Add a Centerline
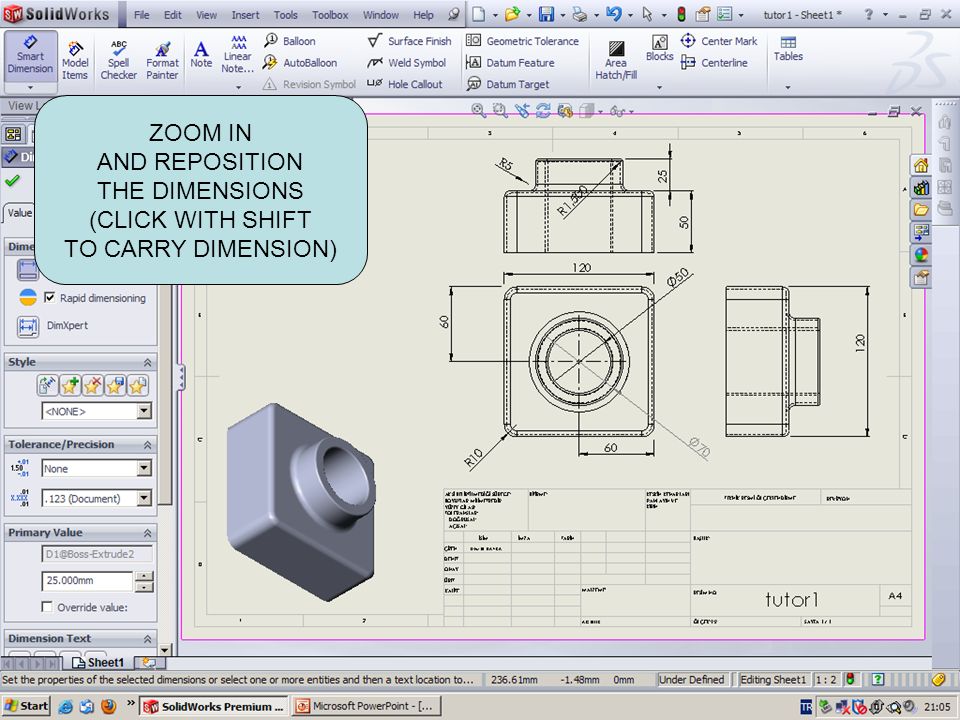 coord(714,62)
